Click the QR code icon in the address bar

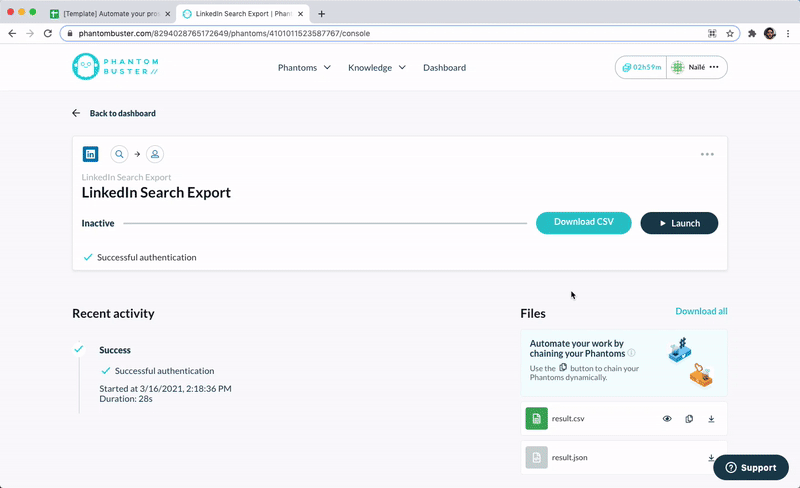pos(712,33)
